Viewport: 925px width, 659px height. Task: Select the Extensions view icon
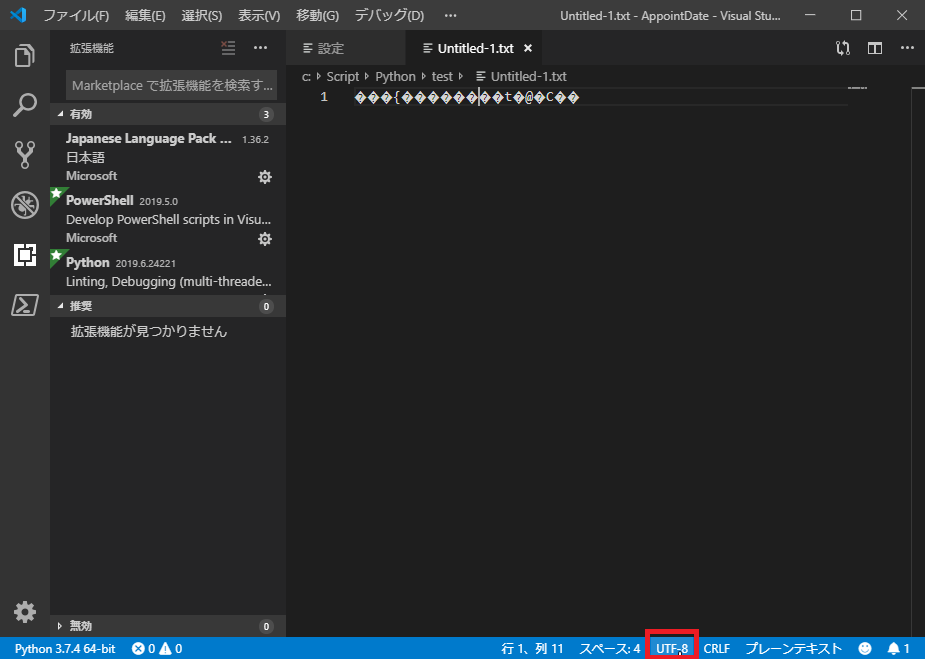pos(24,255)
